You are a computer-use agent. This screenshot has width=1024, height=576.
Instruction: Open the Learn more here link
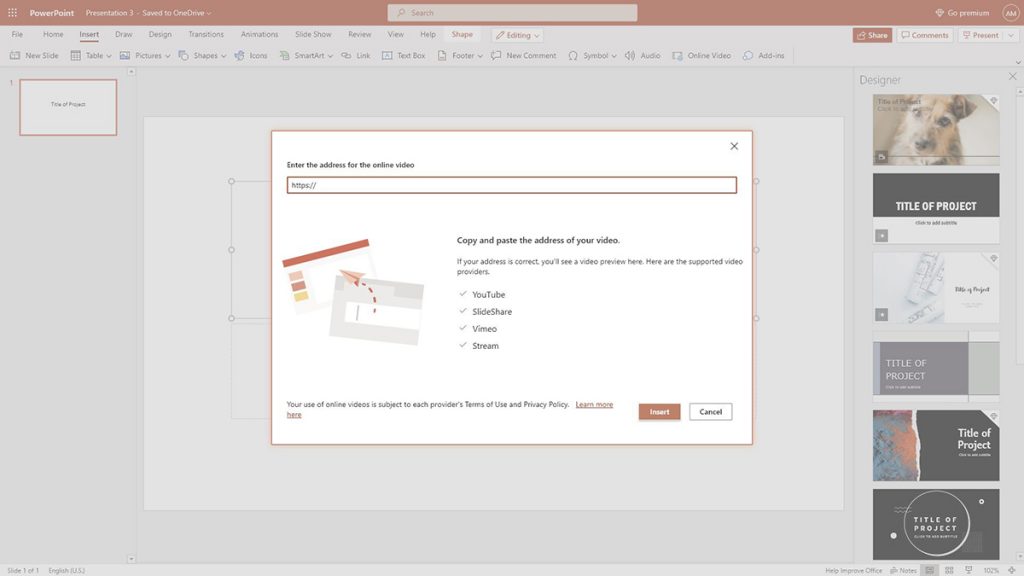point(594,404)
